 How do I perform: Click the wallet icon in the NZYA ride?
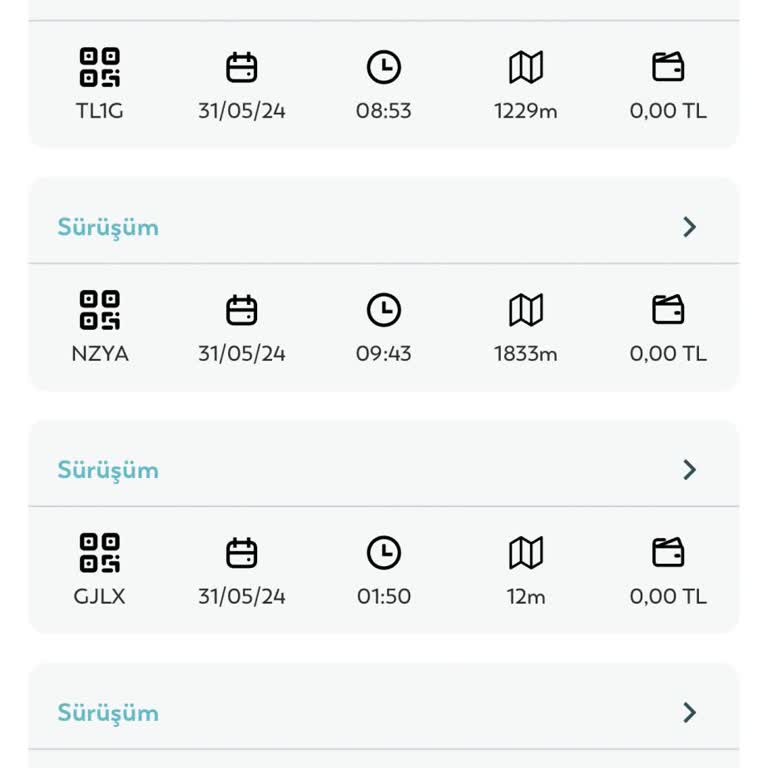(668, 310)
